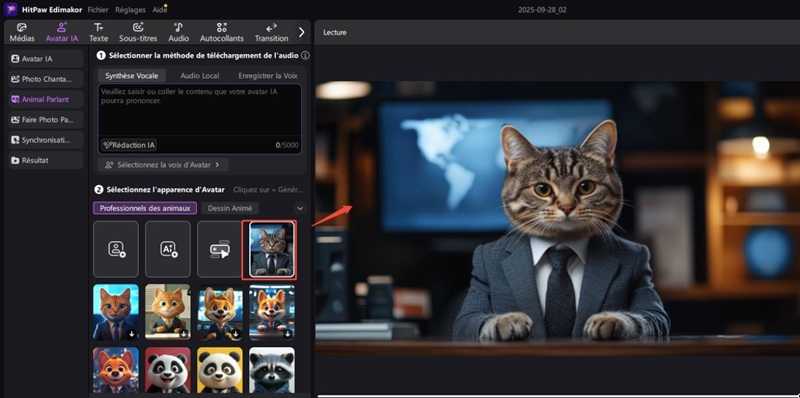
Task: Click the cat preview in Lecture panel
Action: [x=558, y=219]
